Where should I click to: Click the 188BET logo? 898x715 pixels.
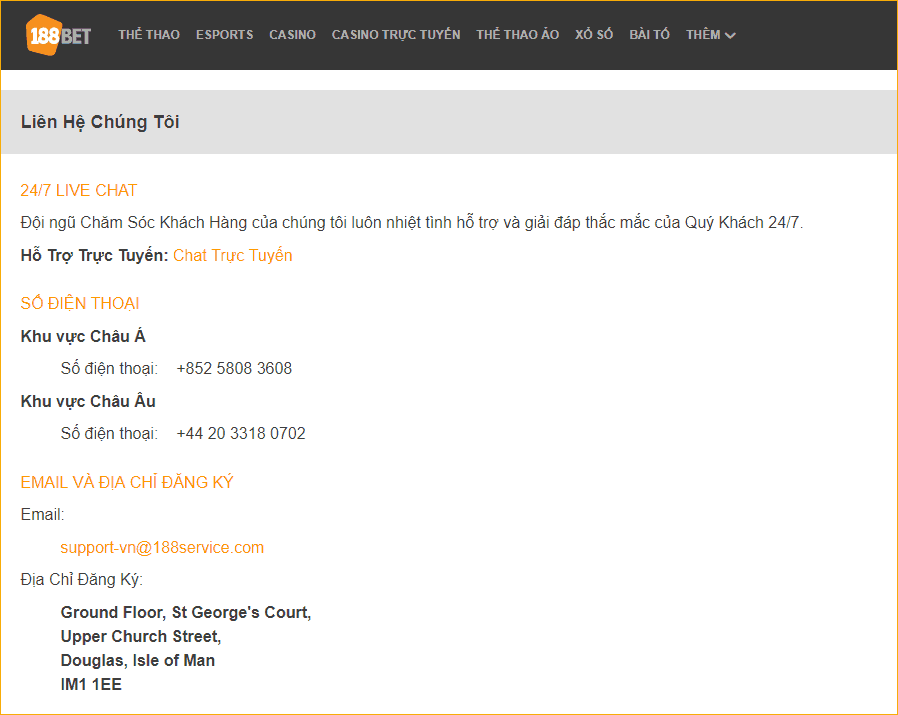(x=58, y=35)
